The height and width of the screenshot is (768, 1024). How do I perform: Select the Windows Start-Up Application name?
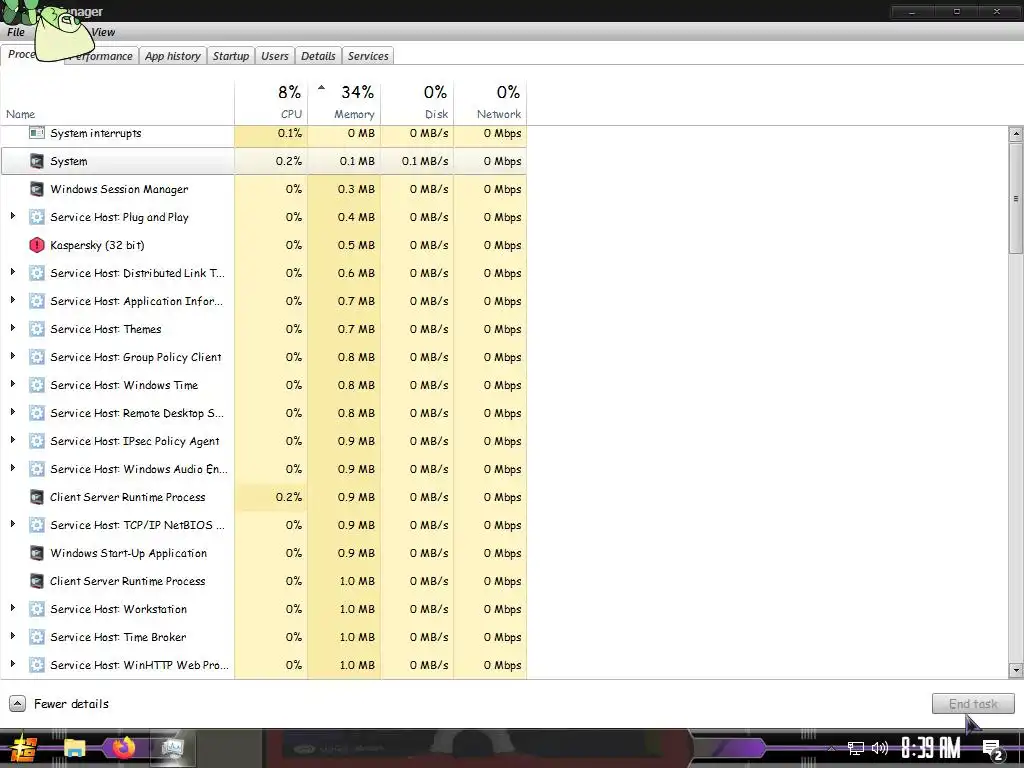tap(129, 553)
